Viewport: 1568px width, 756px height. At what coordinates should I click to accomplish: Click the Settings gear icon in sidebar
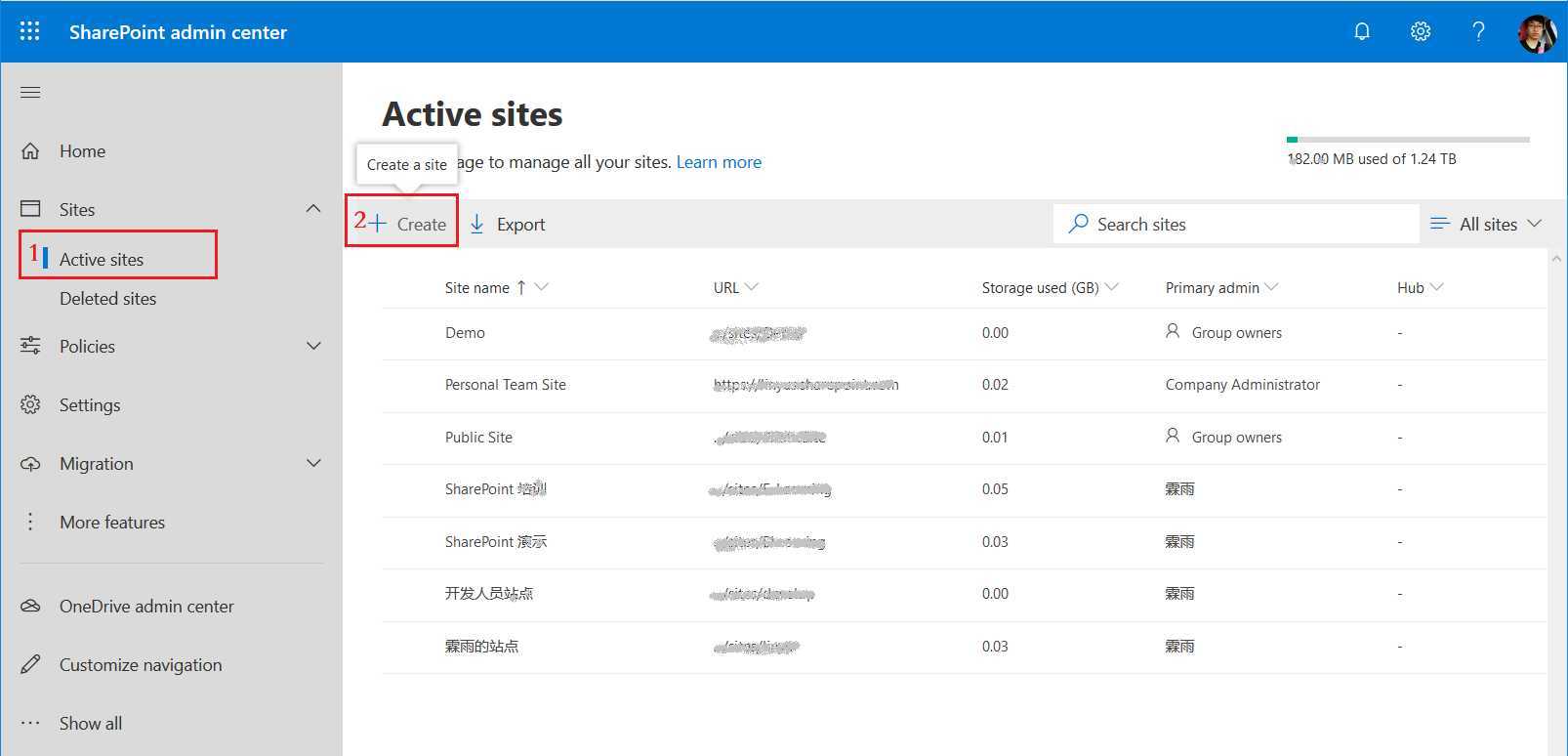tap(30, 404)
